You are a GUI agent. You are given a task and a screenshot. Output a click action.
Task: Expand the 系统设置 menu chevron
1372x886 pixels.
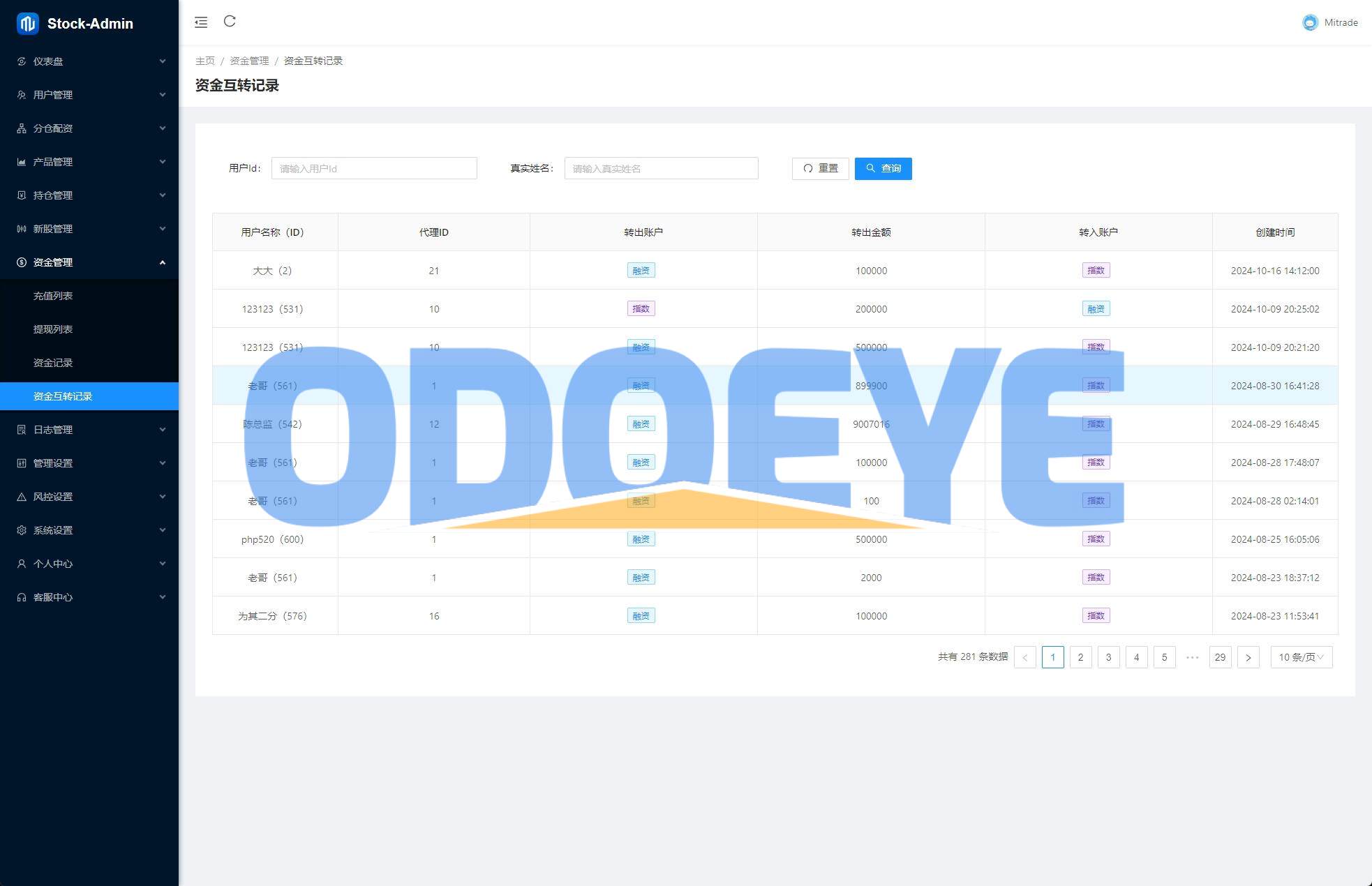(163, 530)
